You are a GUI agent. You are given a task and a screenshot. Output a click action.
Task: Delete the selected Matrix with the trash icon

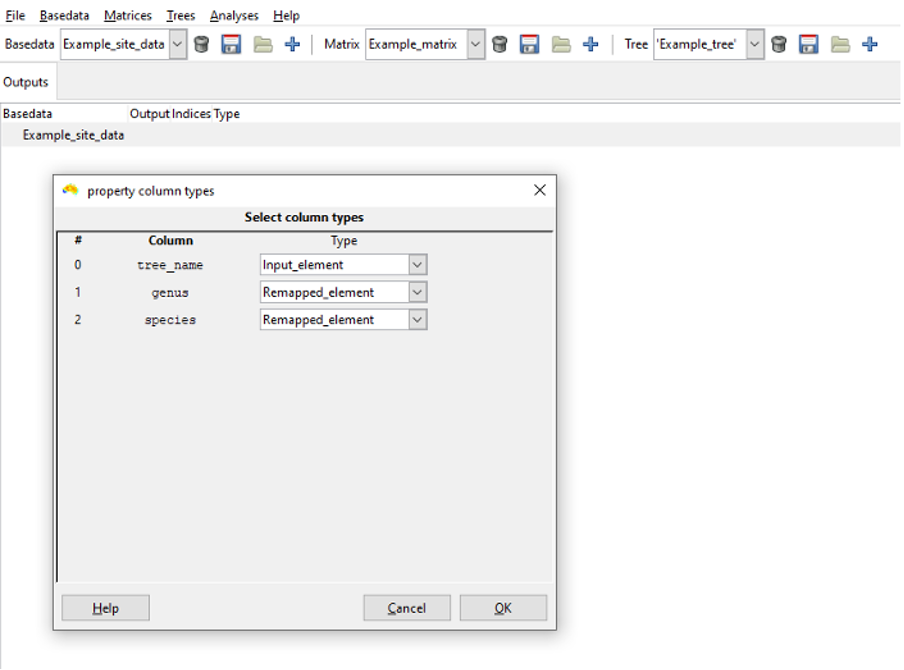click(x=500, y=44)
